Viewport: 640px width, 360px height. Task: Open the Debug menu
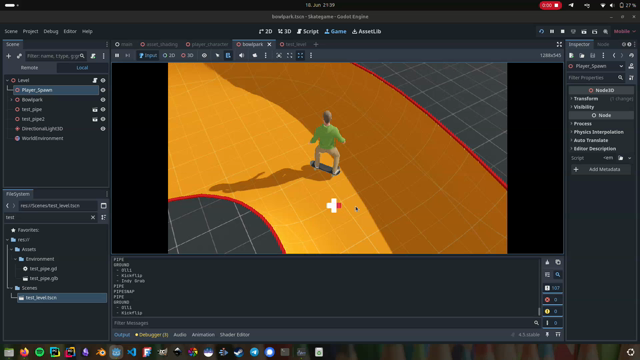pos(51,31)
